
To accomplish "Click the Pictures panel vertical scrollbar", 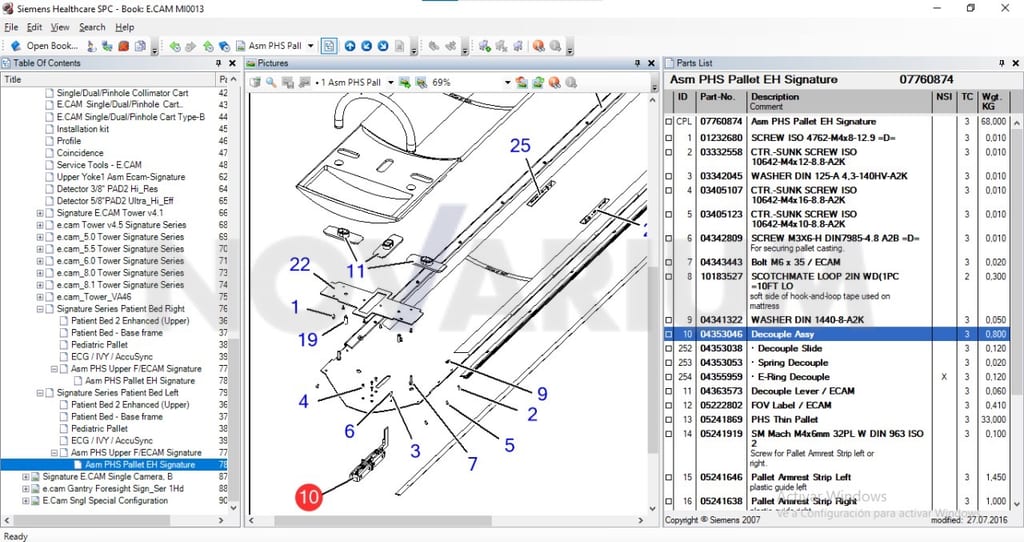I will pos(652,305).
